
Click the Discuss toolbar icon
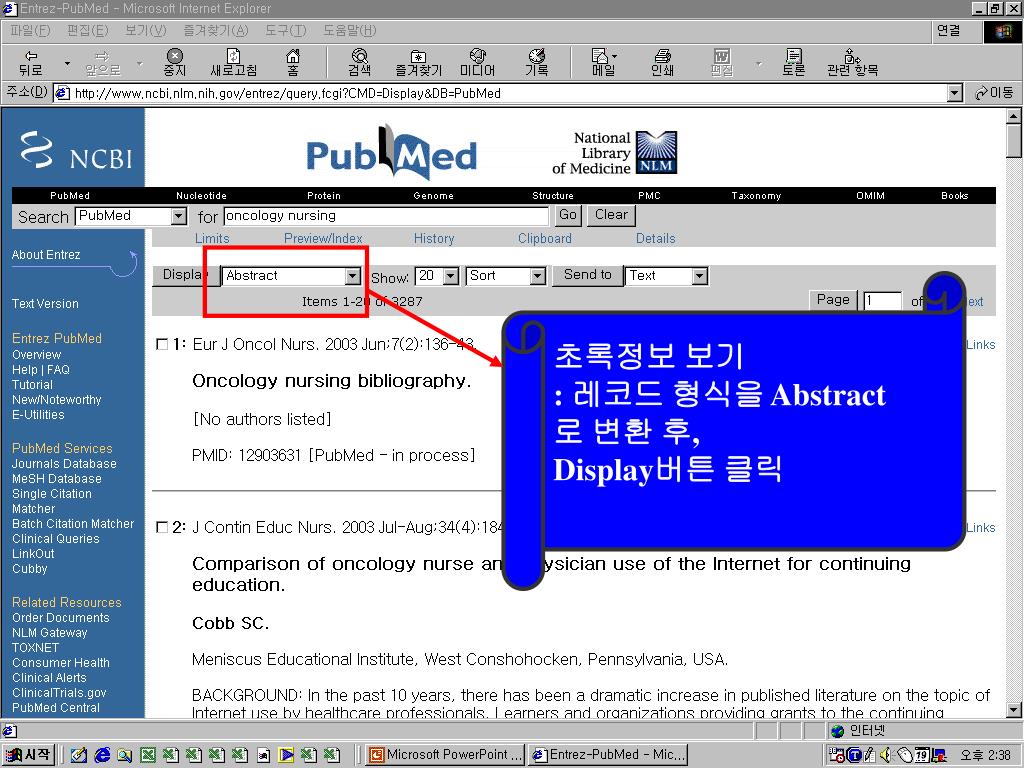click(793, 63)
